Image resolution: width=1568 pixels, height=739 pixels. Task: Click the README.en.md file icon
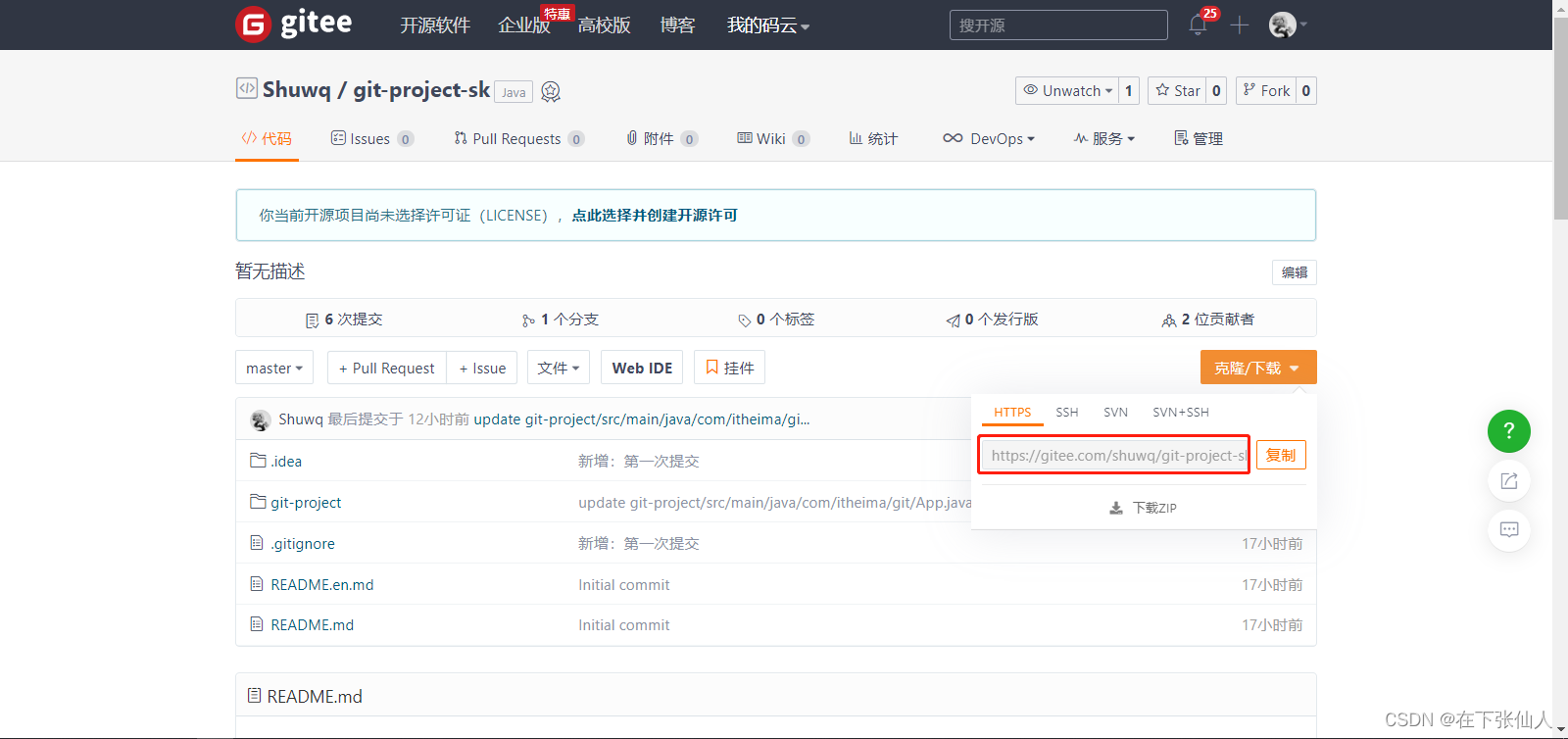(257, 584)
